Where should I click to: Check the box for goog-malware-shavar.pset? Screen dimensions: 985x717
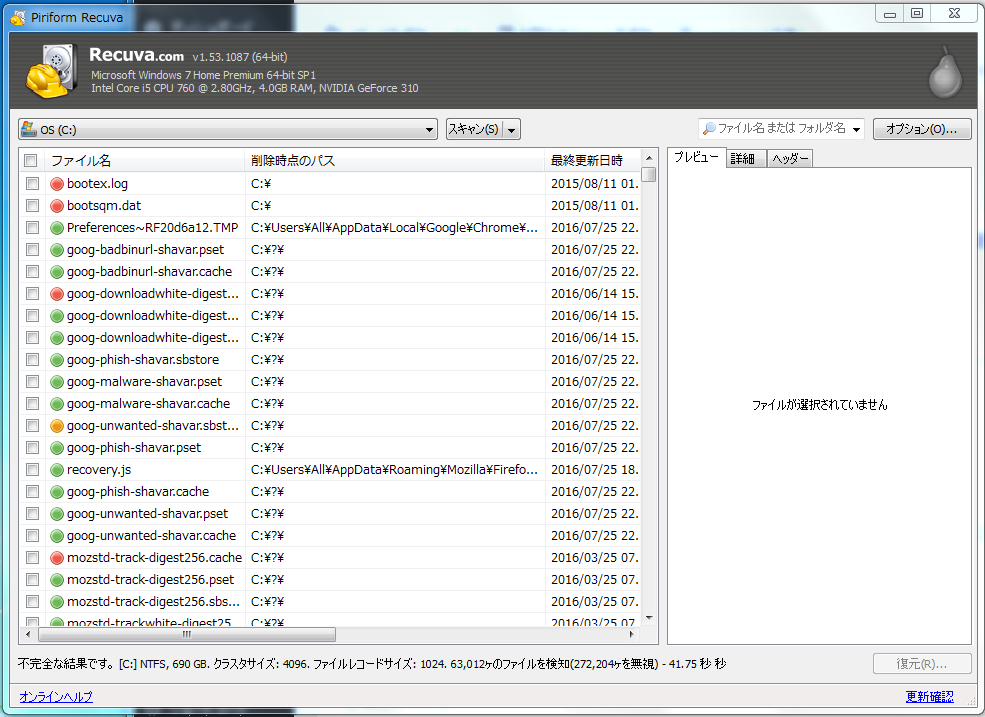pyautogui.click(x=32, y=381)
